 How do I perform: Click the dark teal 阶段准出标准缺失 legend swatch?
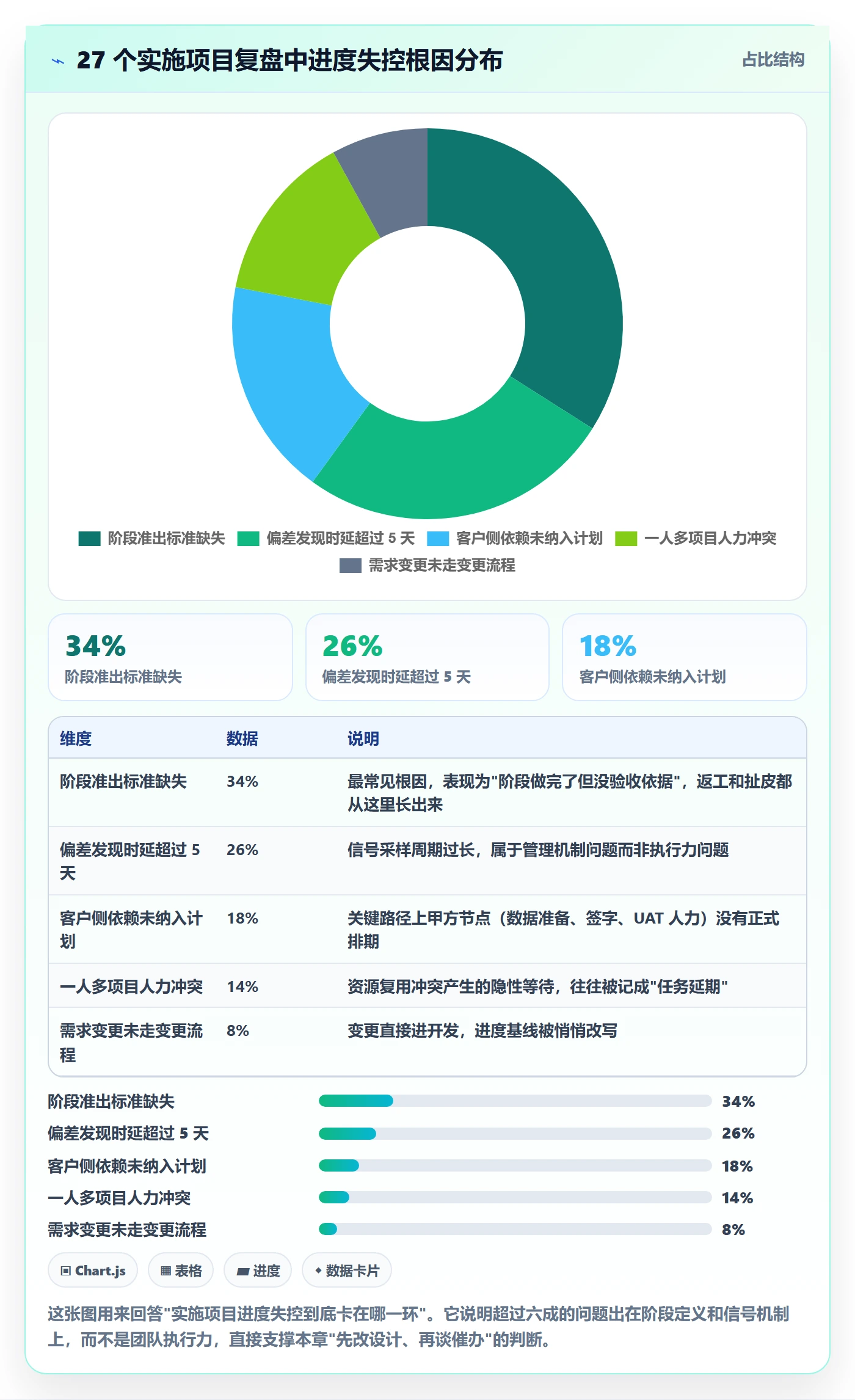point(89,538)
